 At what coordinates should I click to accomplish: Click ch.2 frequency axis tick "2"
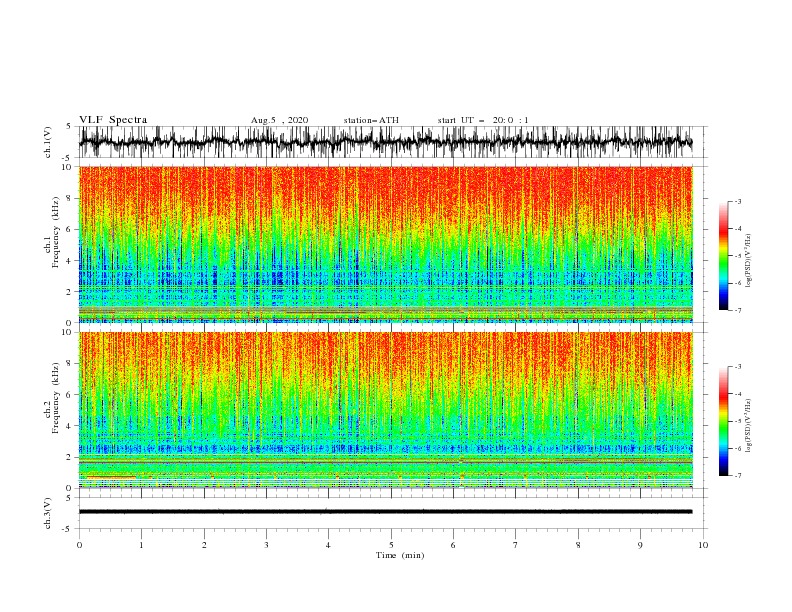coord(70,457)
